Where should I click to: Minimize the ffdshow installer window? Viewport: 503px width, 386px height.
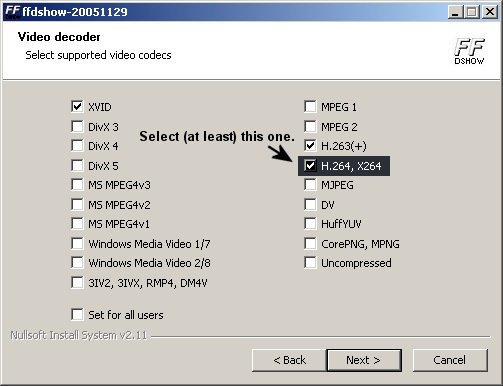click(x=456, y=12)
